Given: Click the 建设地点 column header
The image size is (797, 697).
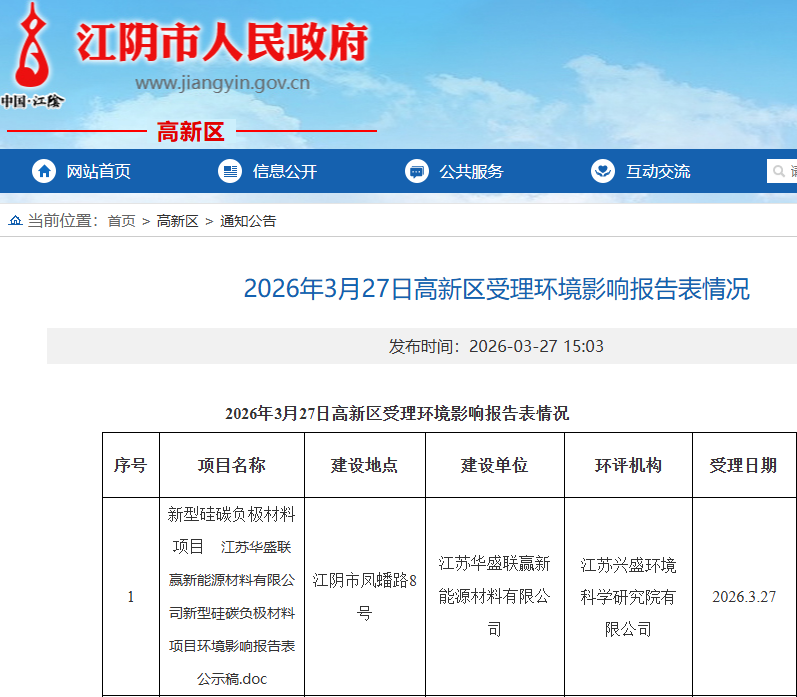Looking at the screenshot, I should click(364, 465).
